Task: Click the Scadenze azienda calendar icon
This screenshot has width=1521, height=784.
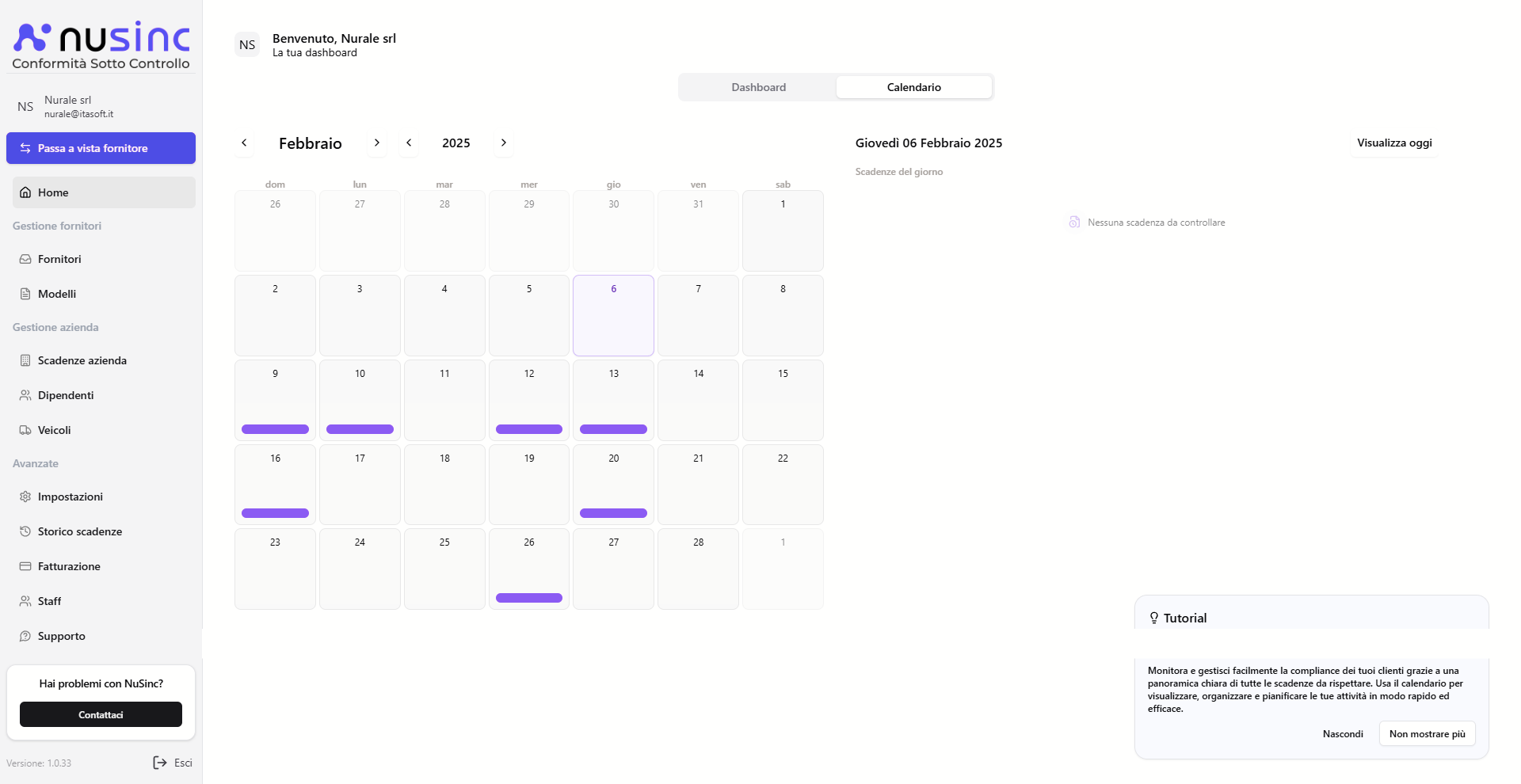Action: 25,360
